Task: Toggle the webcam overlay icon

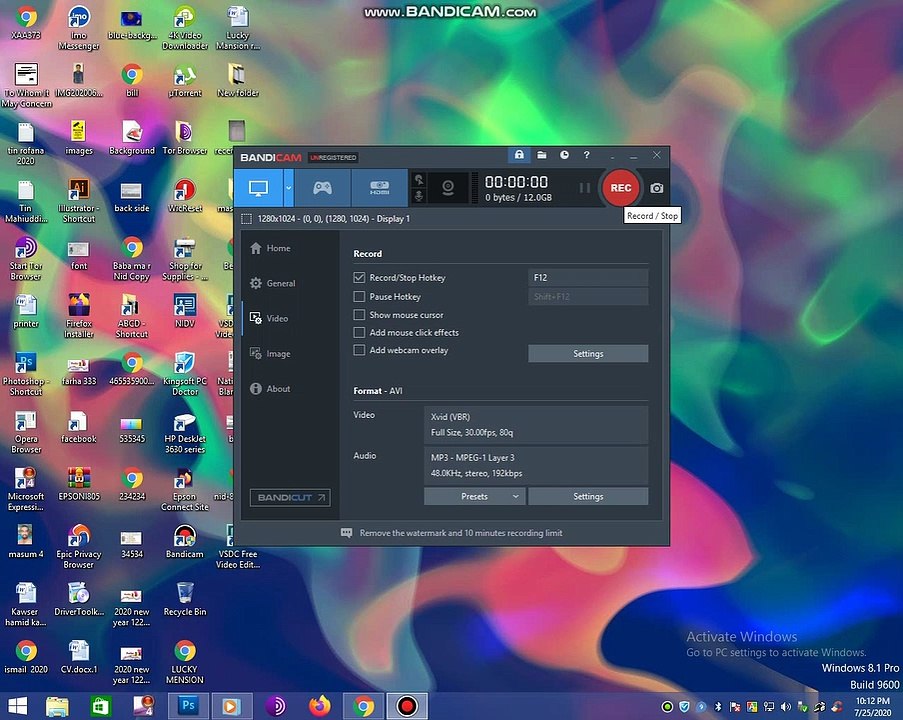Action: click(x=448, y=188)
